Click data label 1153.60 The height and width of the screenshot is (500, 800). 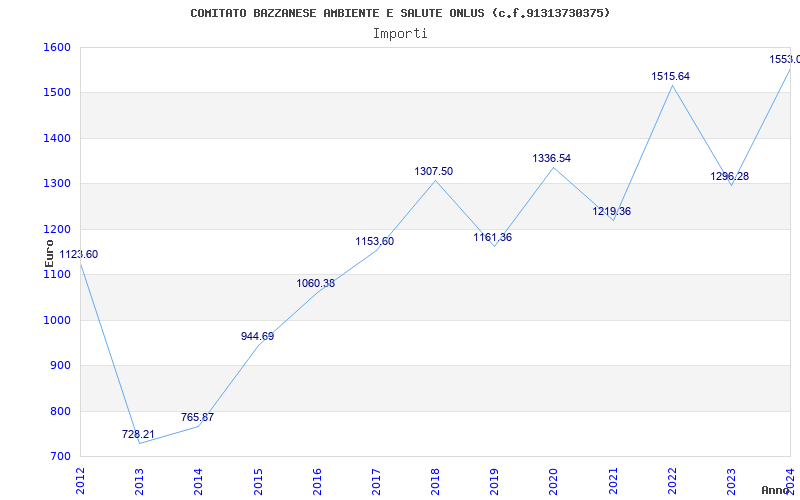375,241
